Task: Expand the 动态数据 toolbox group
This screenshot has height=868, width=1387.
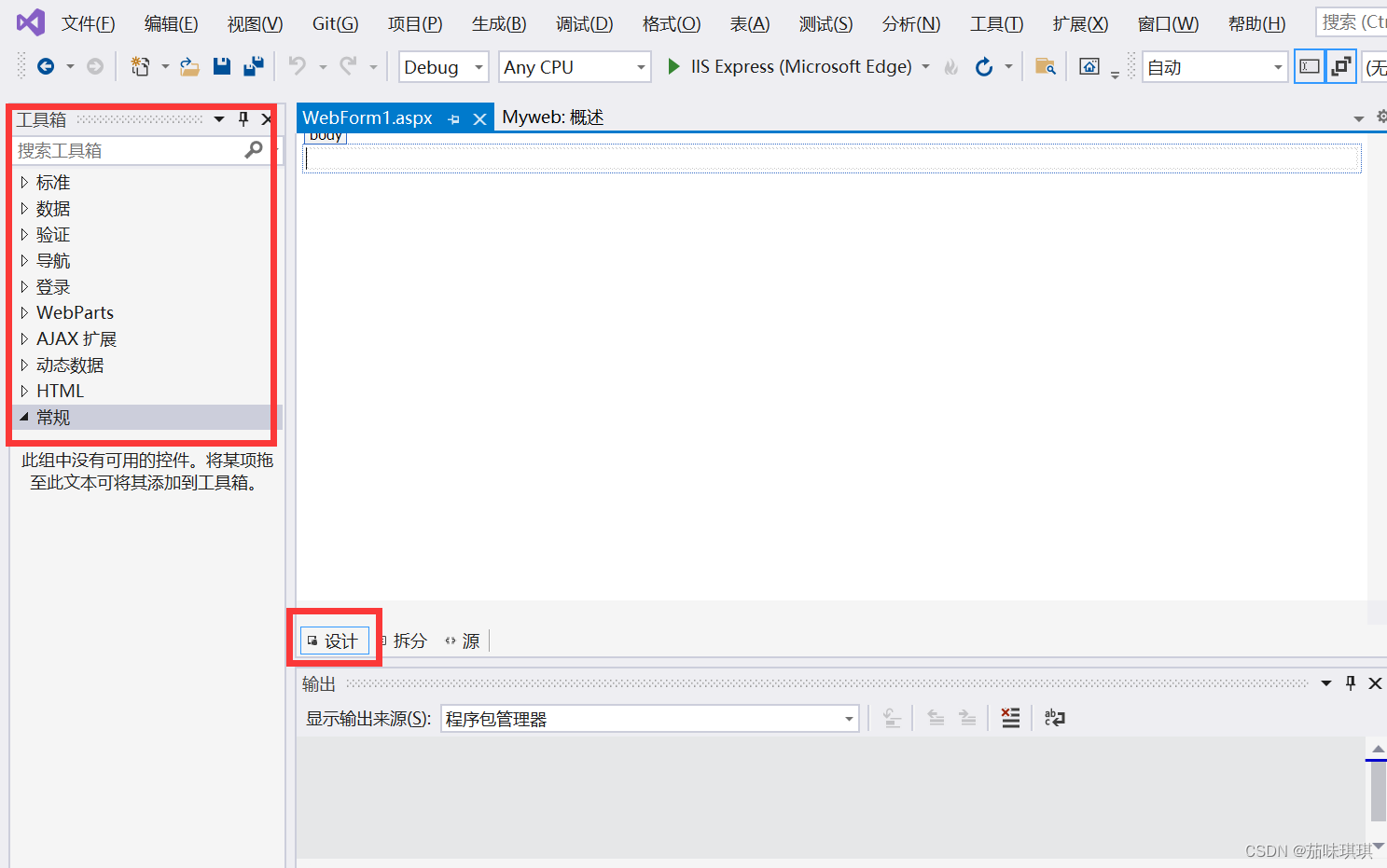Action: [x=24, y=365]
